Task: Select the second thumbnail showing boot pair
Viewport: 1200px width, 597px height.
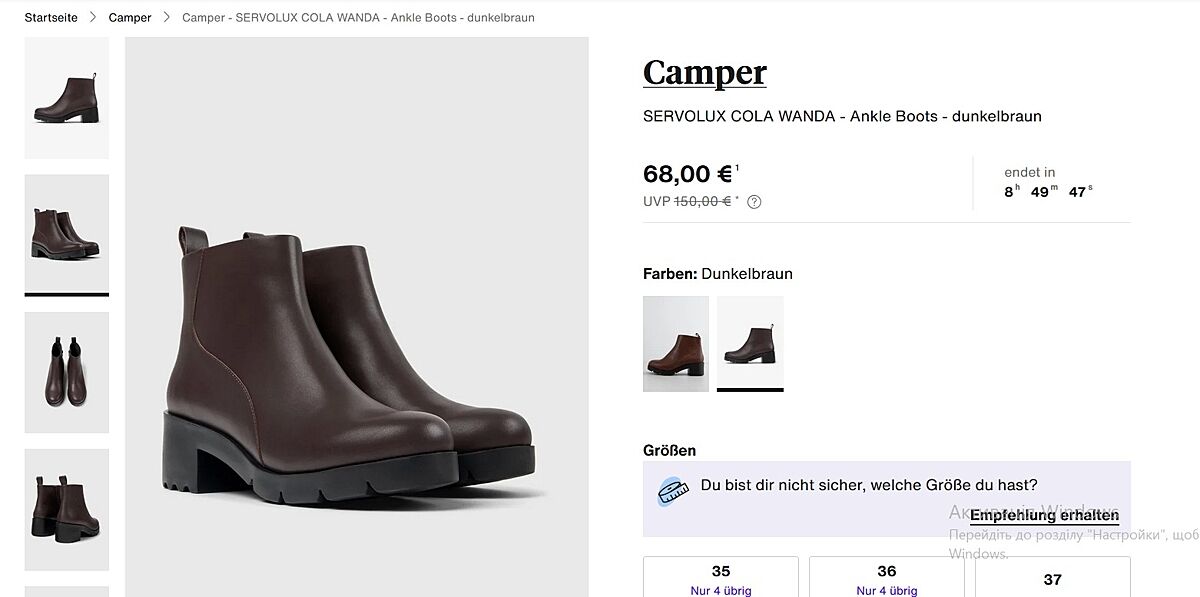Action: point(66,233)
